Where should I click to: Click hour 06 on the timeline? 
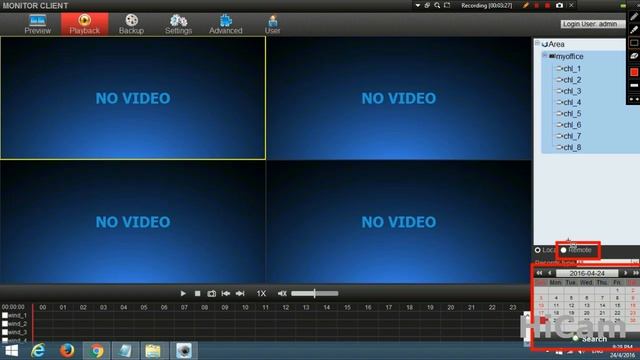coord(164,307)
